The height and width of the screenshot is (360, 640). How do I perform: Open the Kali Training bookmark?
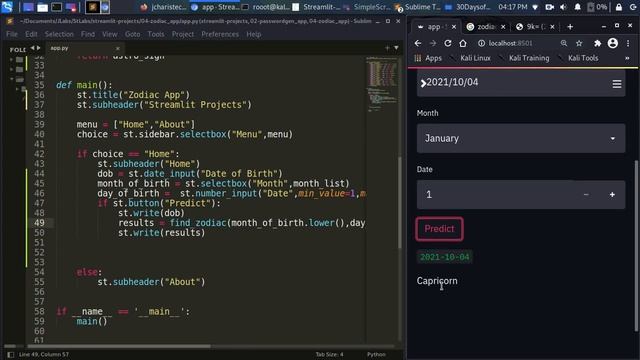[524, 58]
